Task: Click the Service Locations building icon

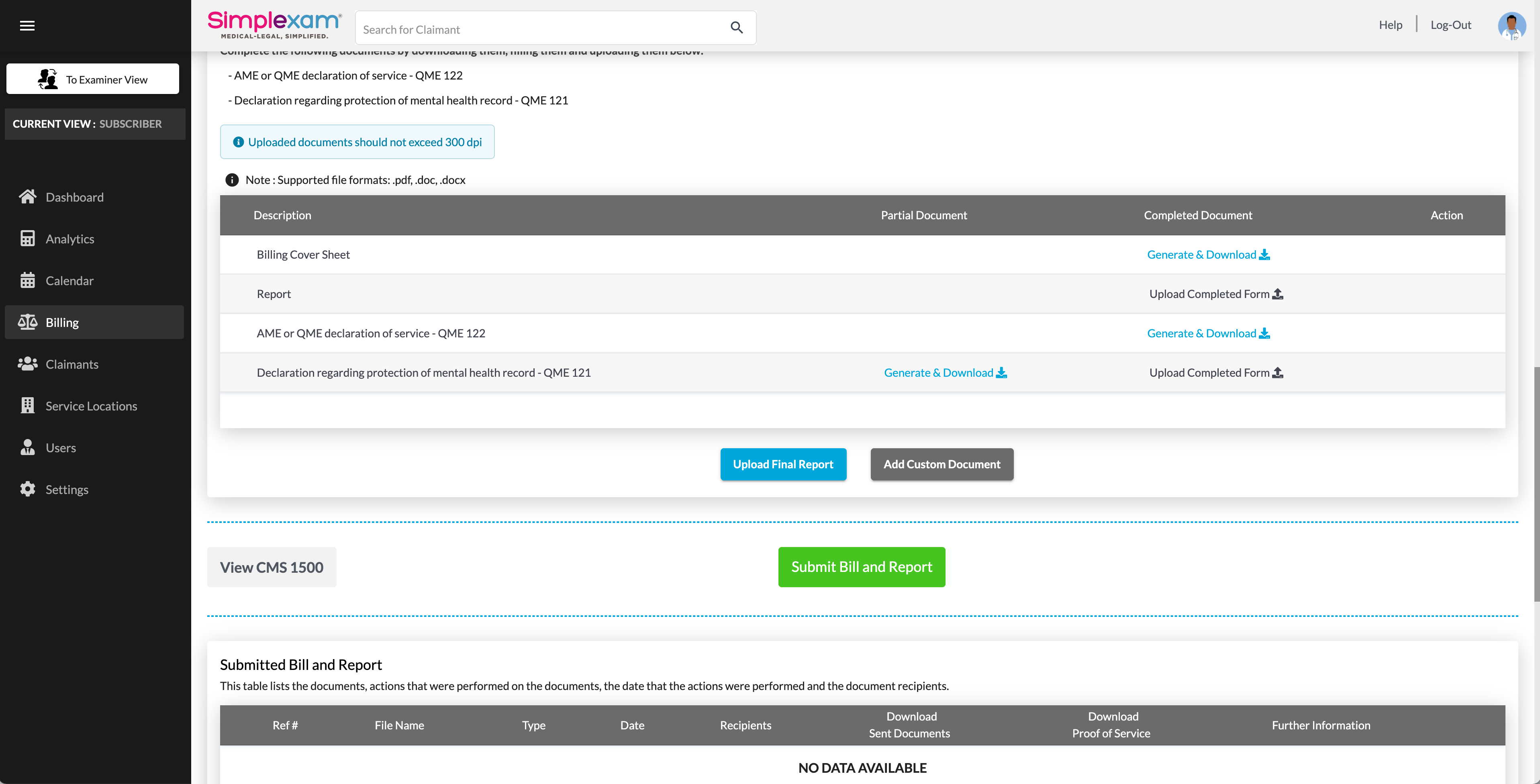Action: (27, 405)
